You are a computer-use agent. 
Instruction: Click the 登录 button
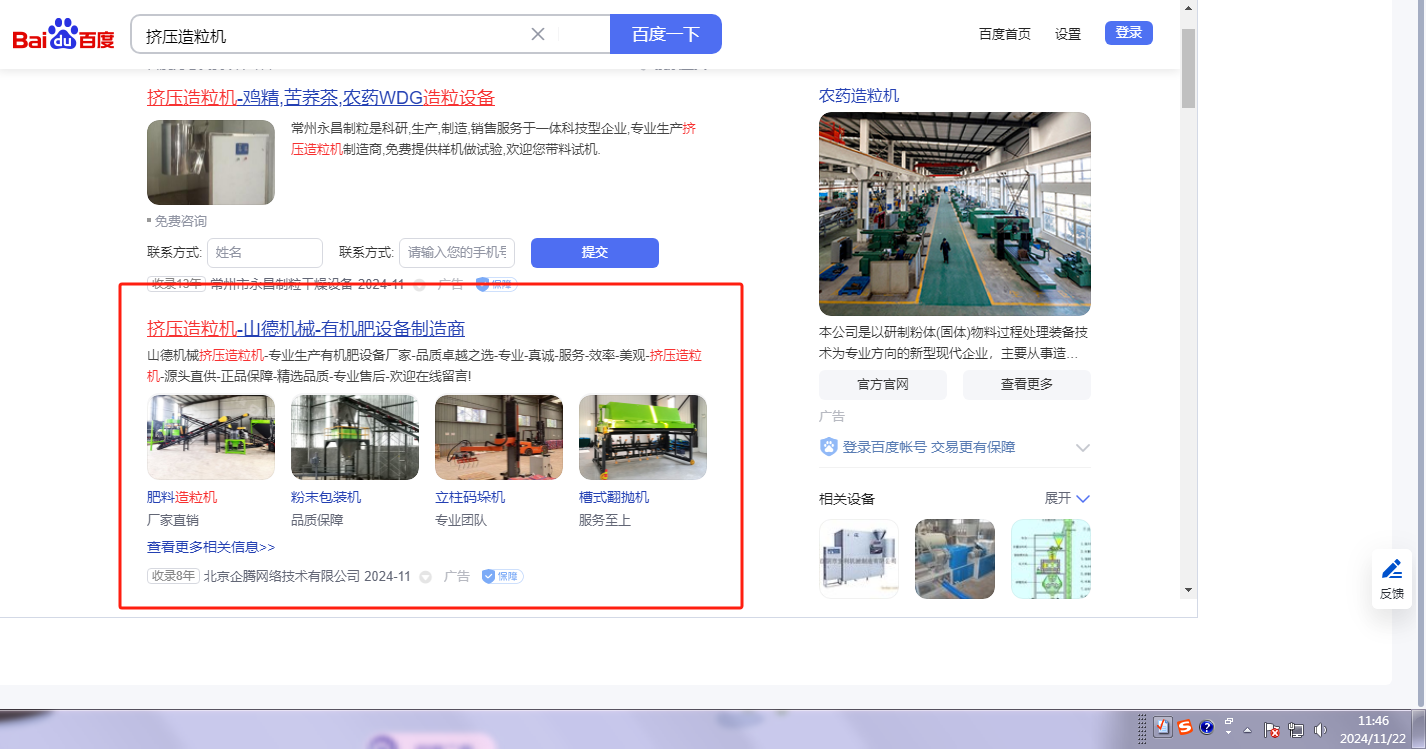(x=1129, y=33)
